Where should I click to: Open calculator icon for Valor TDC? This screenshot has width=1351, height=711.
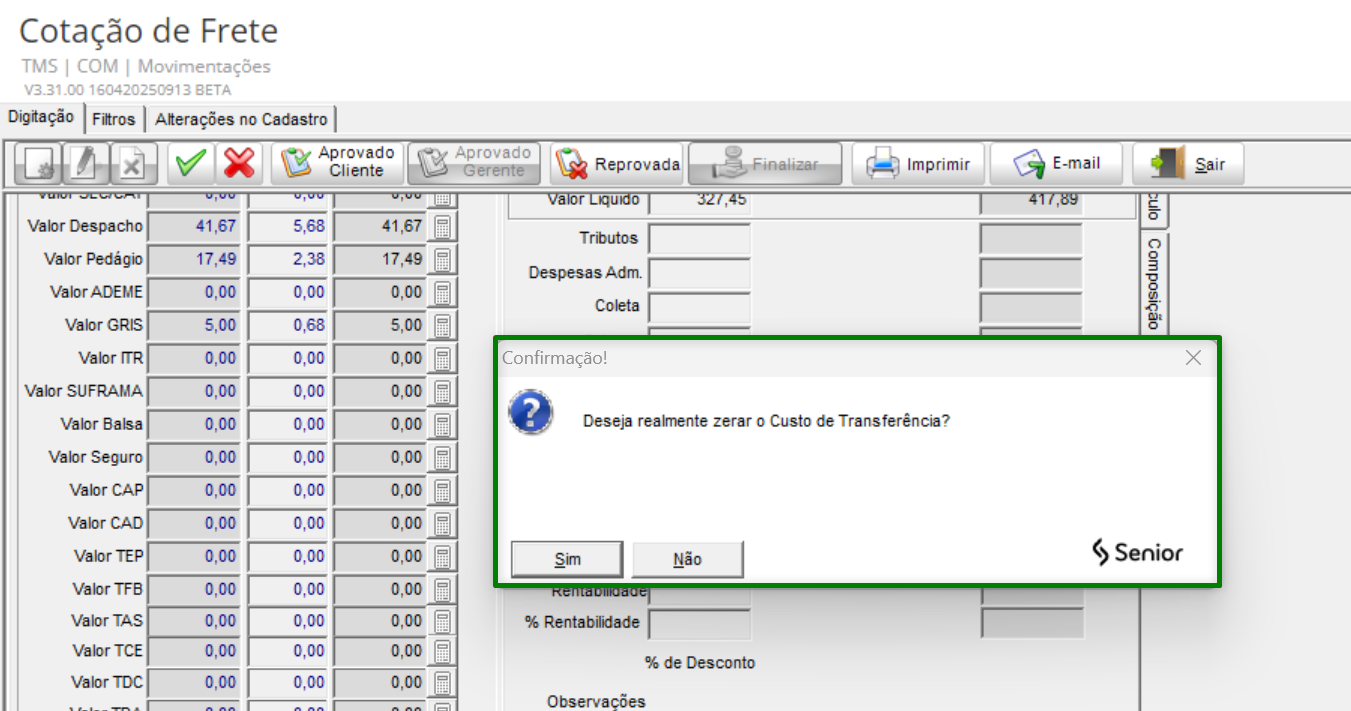click(442, 683)
